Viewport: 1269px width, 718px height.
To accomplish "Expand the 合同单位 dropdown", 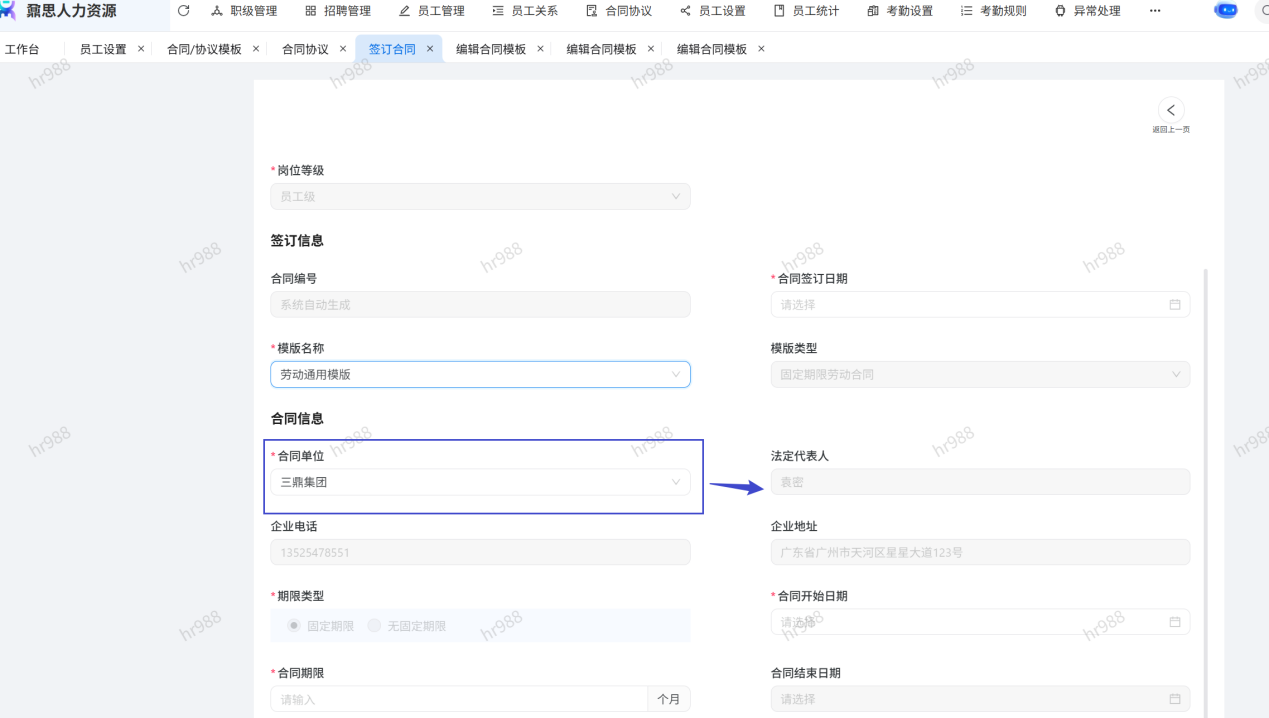I will click(480, 482).
